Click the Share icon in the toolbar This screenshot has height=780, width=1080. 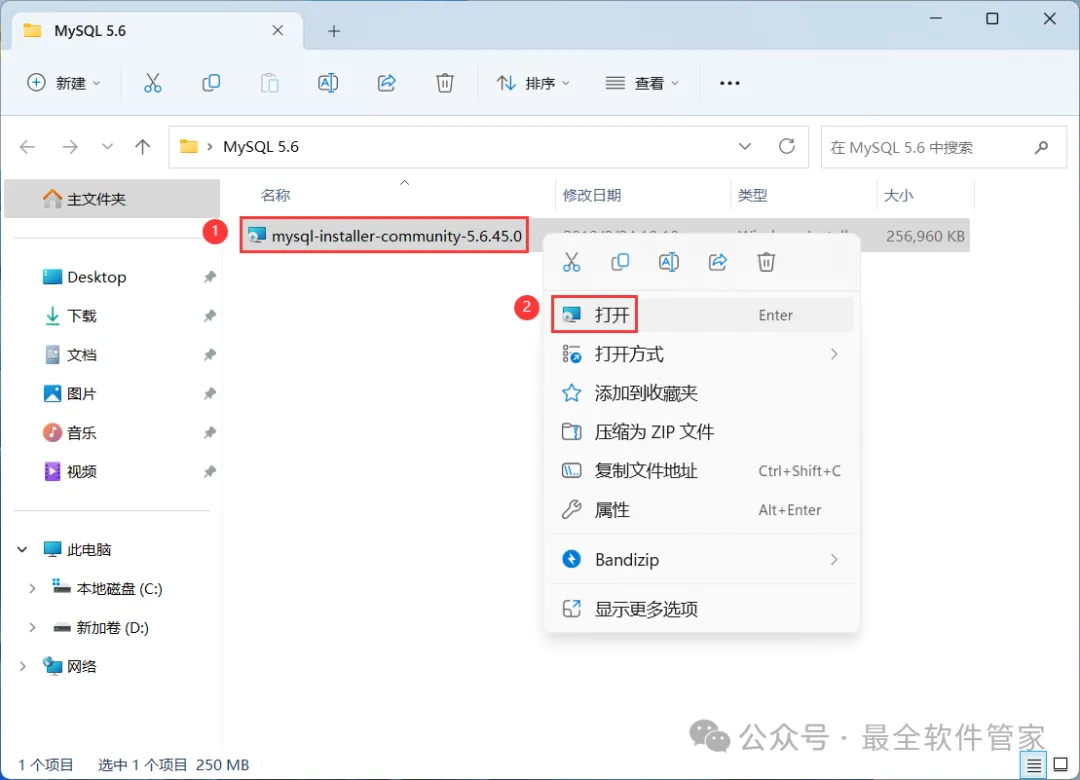pyautogui.click(x=386, y=83)
